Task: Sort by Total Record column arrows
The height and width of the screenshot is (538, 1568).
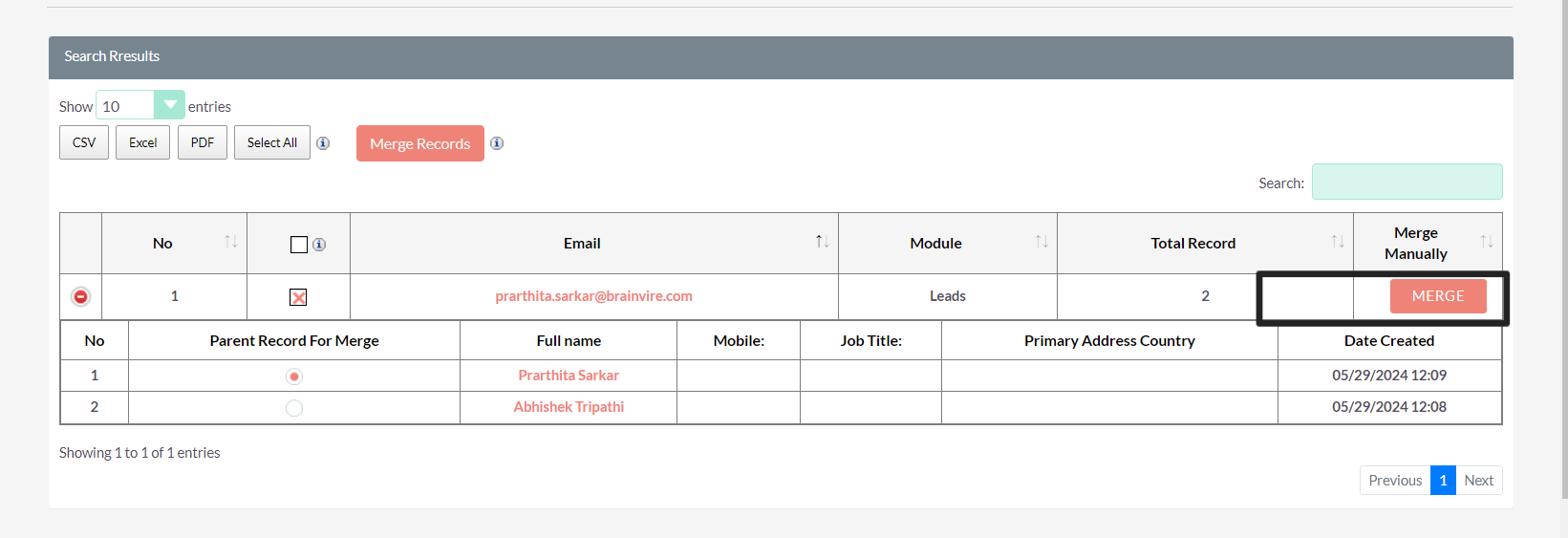Action: click(1338, 242)
